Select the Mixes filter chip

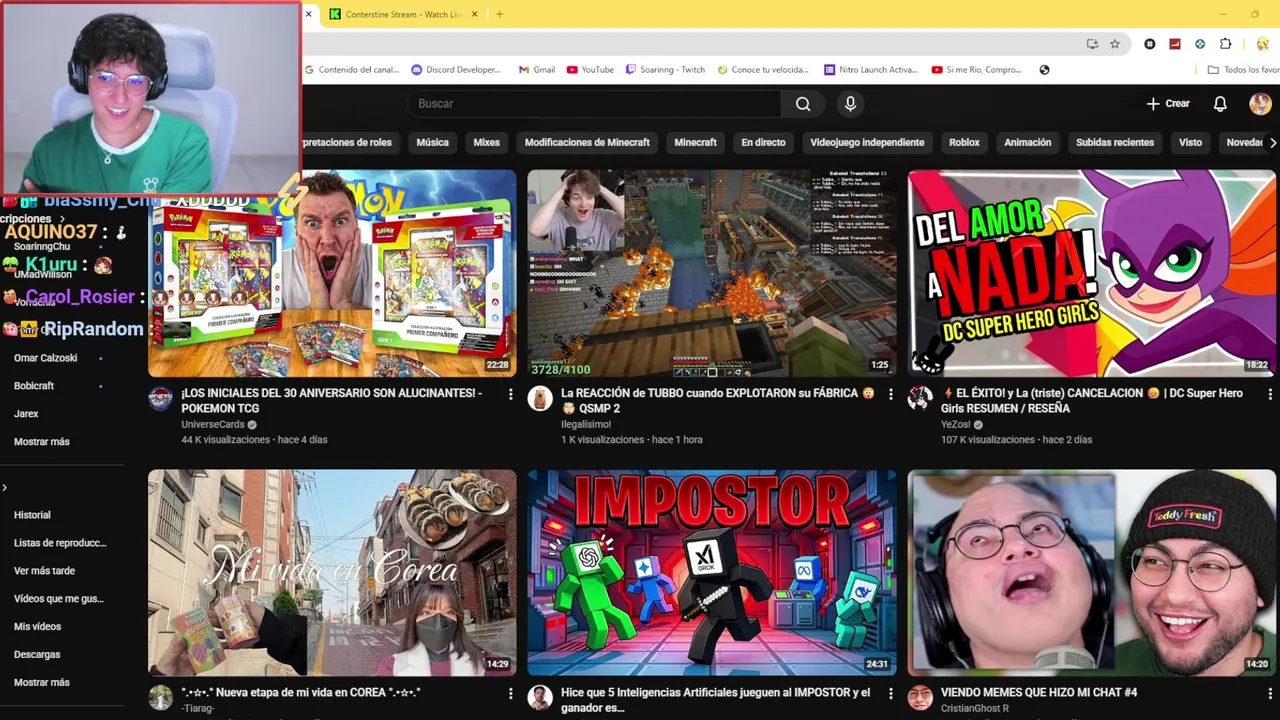[x=486, y=143]
